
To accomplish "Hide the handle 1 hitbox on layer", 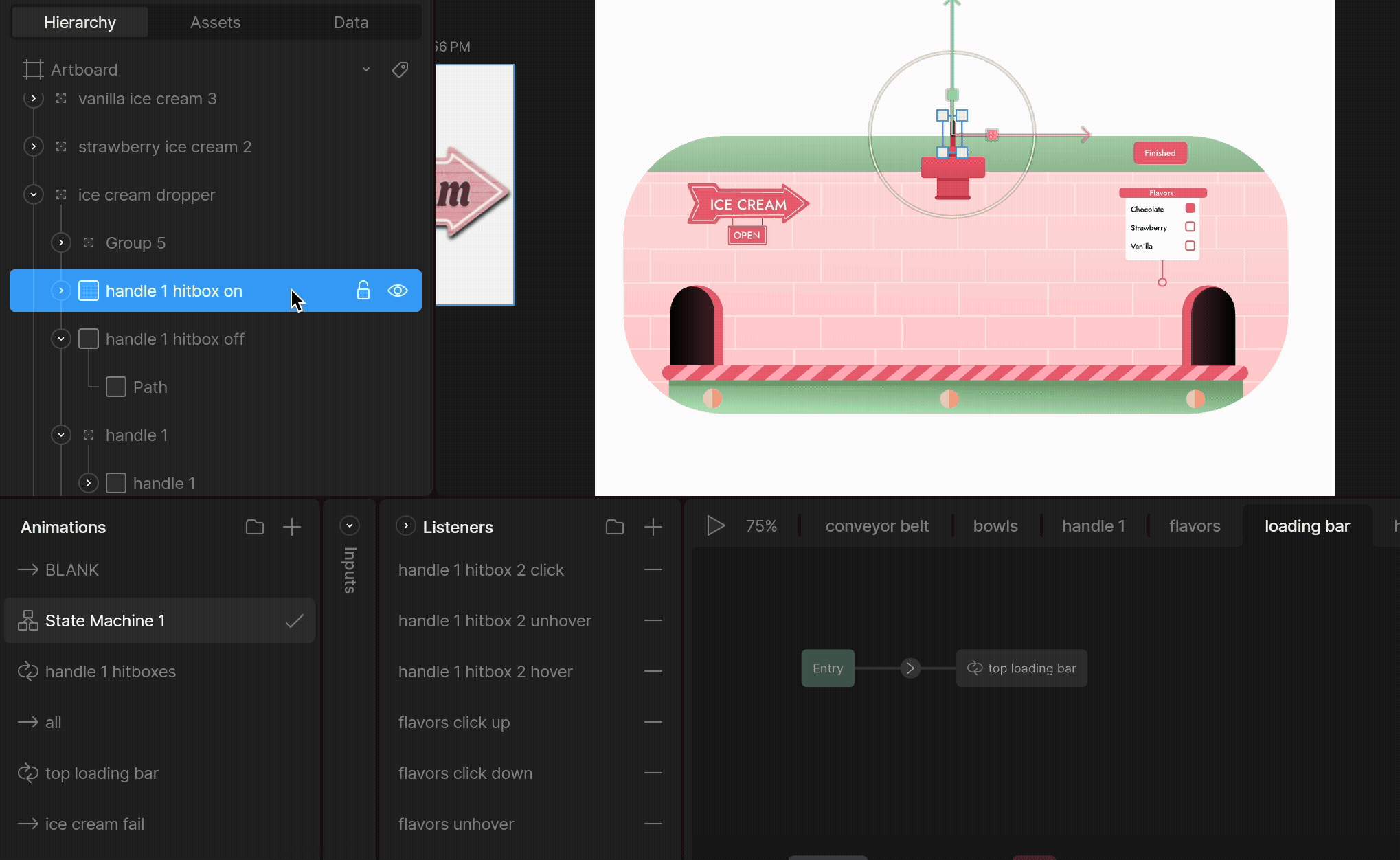I will [398, 291].
